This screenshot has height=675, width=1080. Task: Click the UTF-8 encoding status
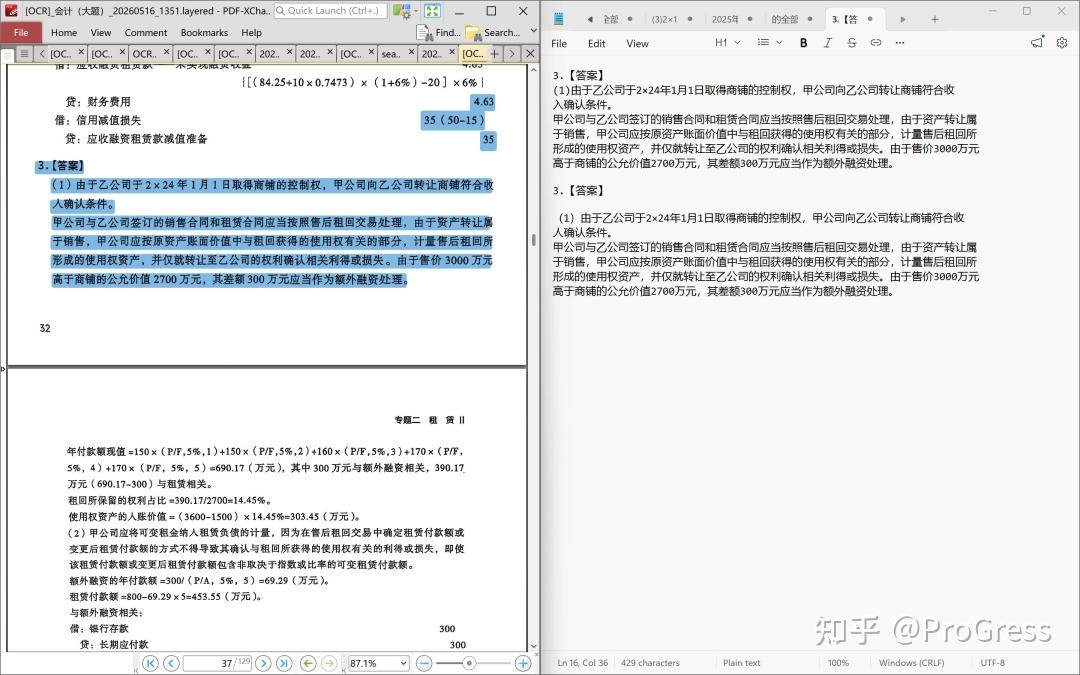tap(993, 663)
